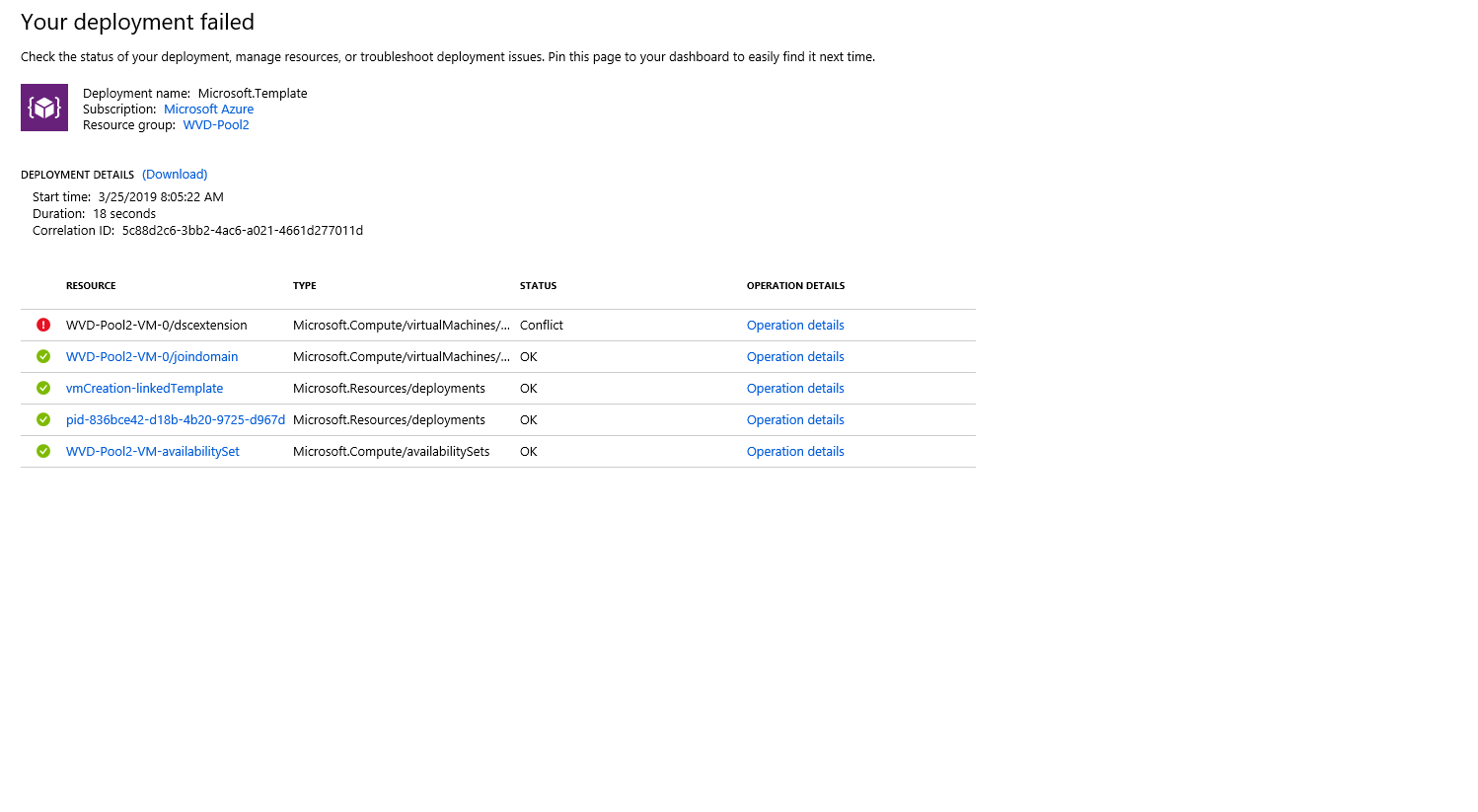Screen dimensions: 1478x812
Task: Open Operation details for WVD-Pool2-VM-0/dscextension
Action: 795,325
